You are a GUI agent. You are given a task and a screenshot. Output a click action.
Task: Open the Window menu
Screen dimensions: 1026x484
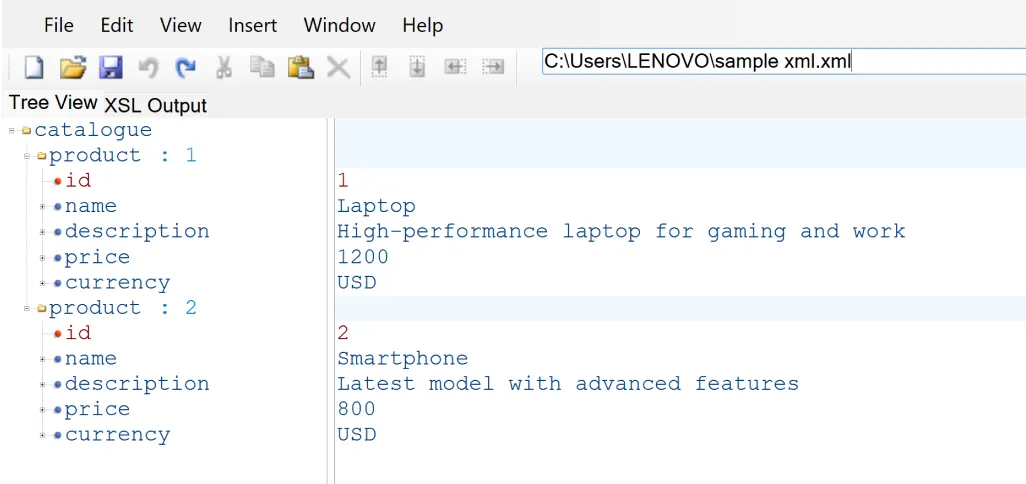(x=340, y=26)
